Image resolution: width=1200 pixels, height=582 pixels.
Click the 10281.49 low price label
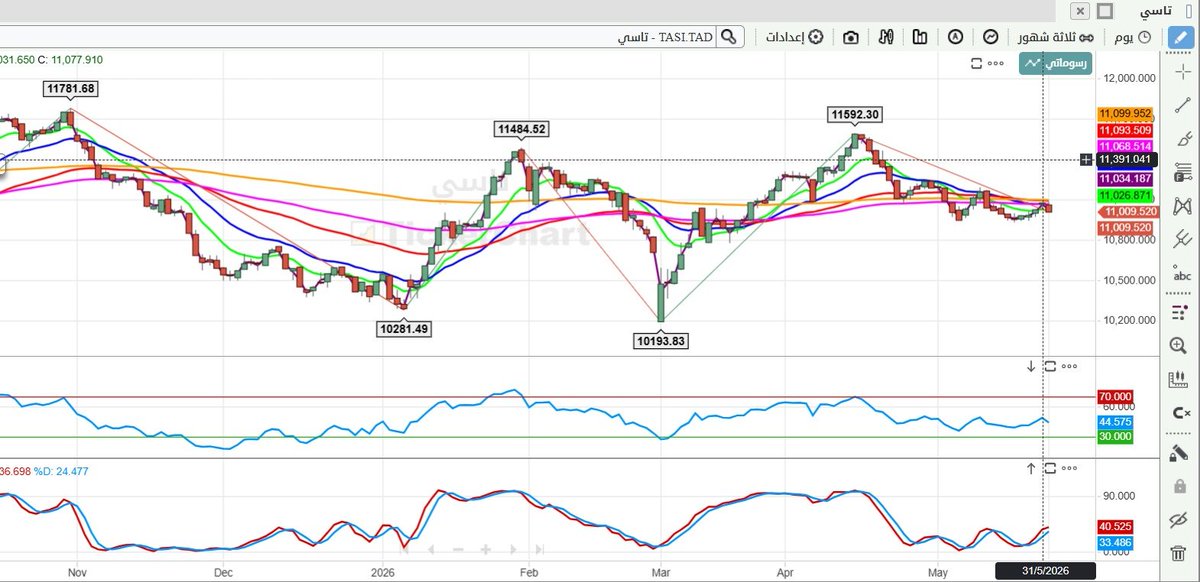404,328
